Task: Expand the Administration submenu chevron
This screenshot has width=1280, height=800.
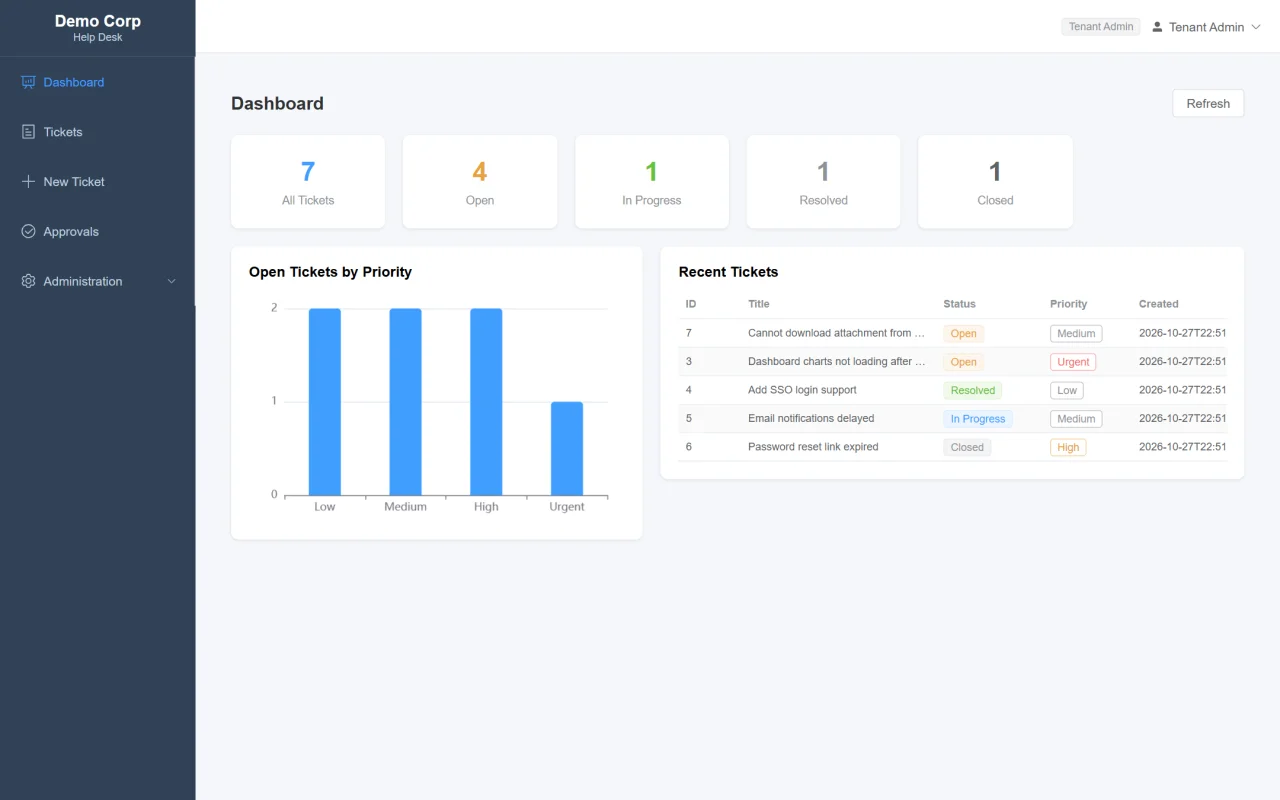Action: (171, 281)
